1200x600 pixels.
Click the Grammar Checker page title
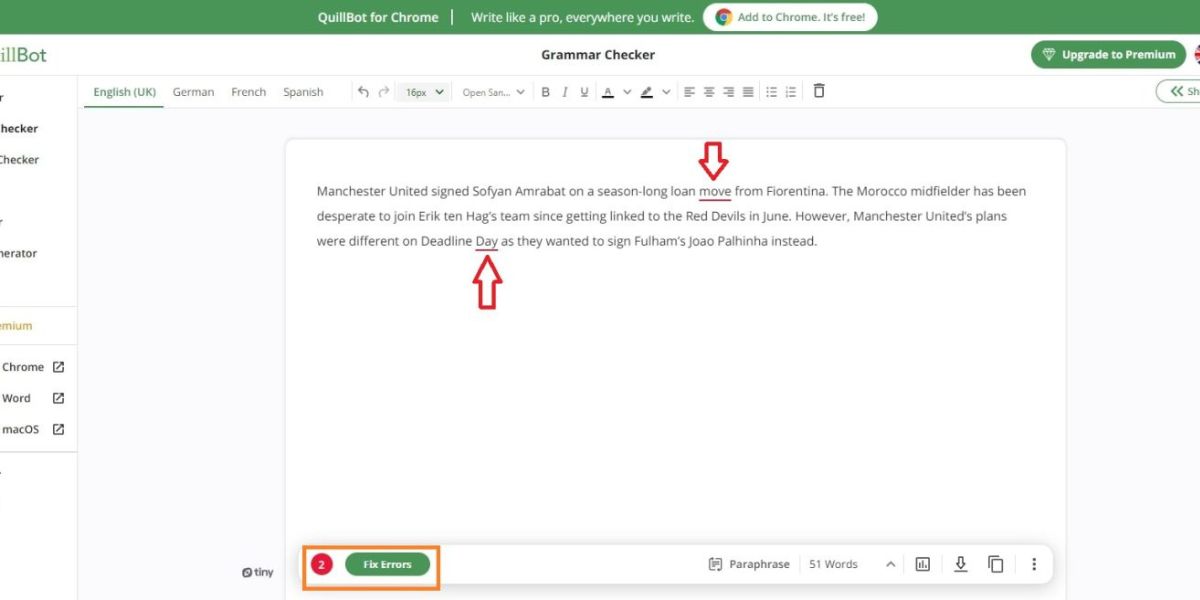click(598, 55)
